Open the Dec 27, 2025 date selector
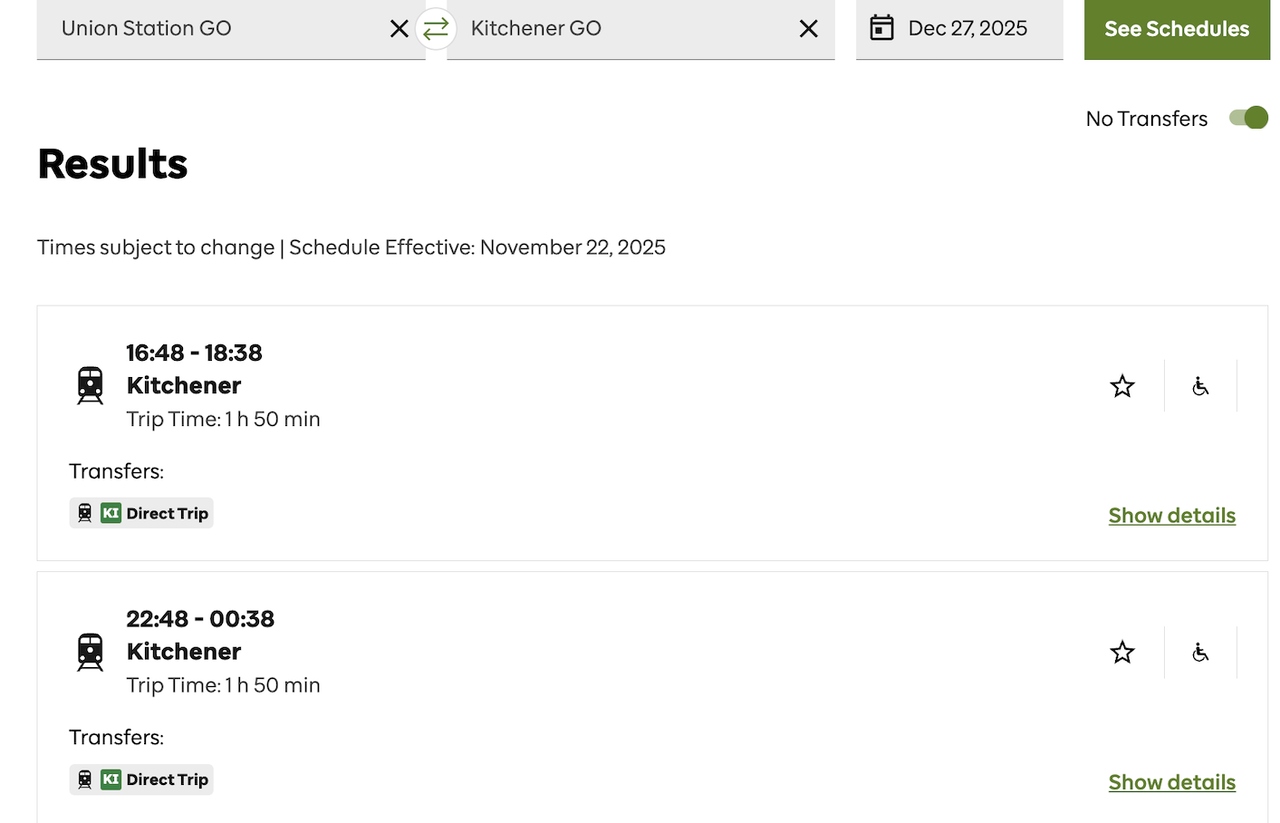The width and height of the screenshot is (1280, 823). [967, 29]
